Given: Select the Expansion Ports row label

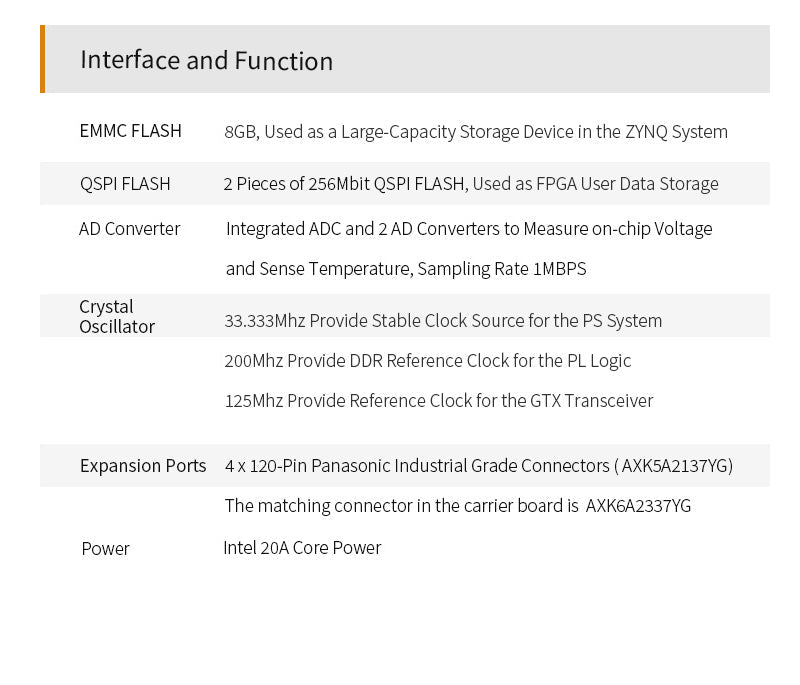Looking at the screenshot, I should (x=143, y=466).
